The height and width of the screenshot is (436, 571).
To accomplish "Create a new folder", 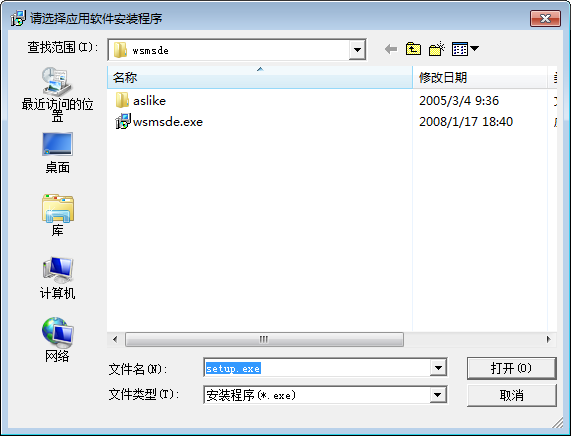I will point(437,49).
